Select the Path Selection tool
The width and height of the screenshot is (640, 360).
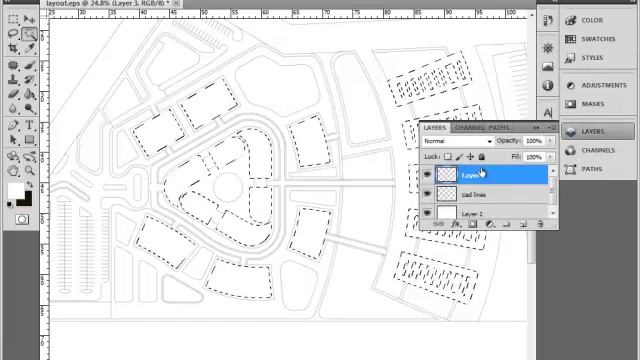[13, 140]
